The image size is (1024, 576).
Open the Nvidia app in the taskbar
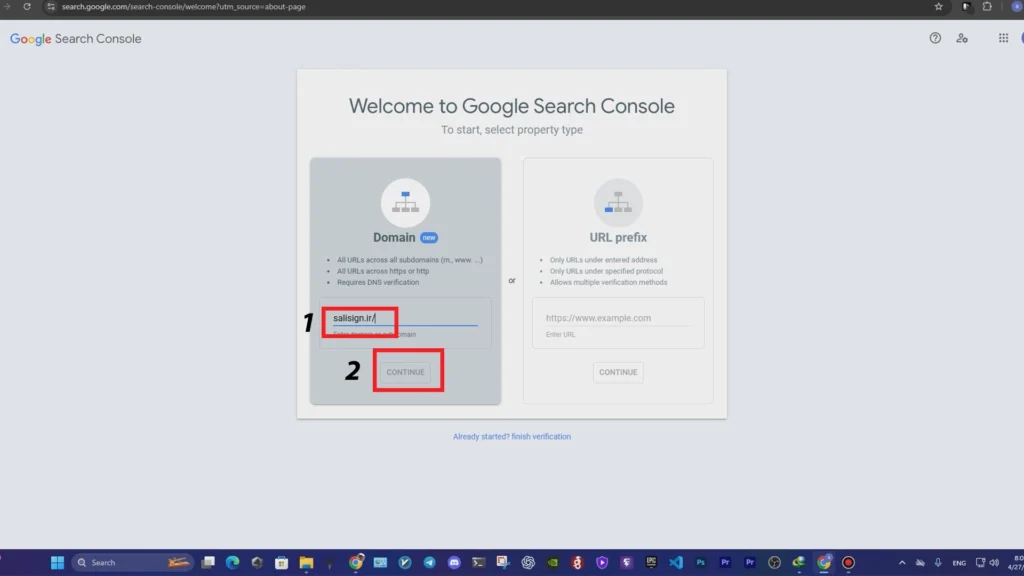pyautogui.click(x=552, y=562)
